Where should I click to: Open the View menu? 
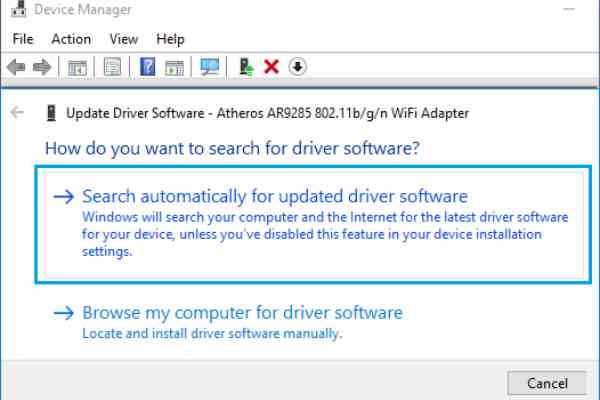pos(124,39)
